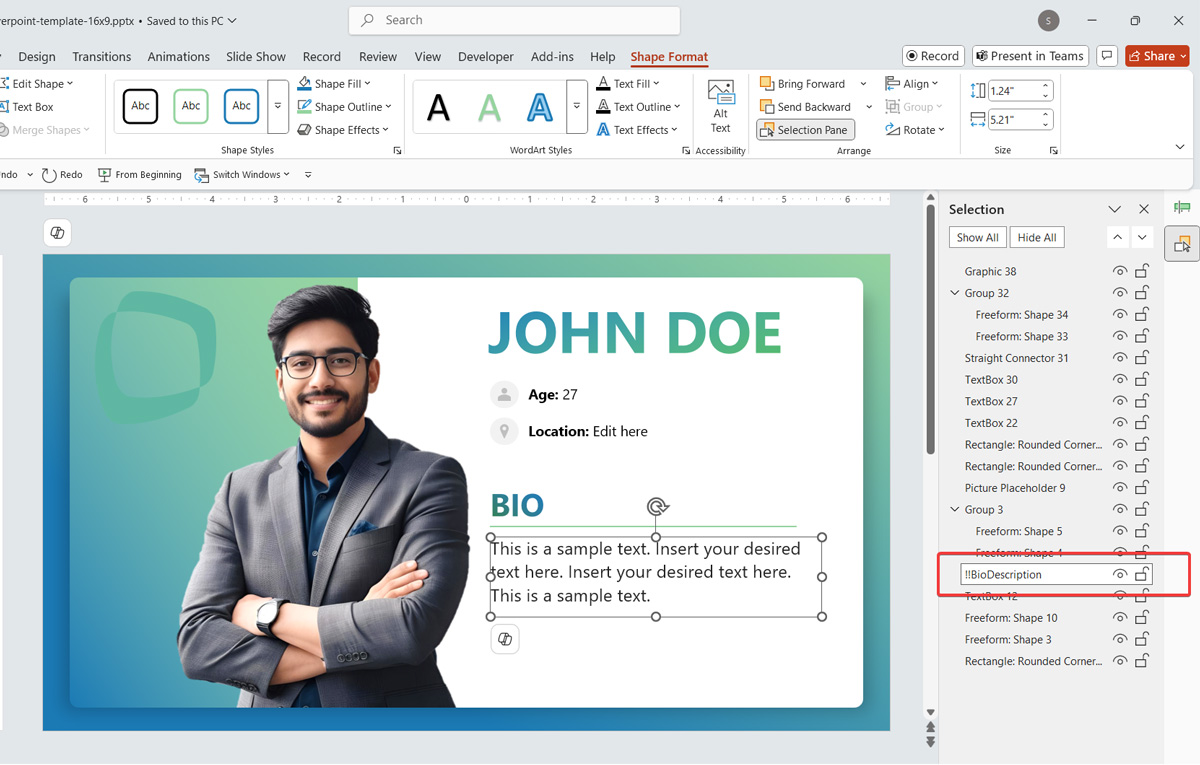This screenshot has height=765, width=1200.
Task: Open the Comments icon button
Action: 1106,56
